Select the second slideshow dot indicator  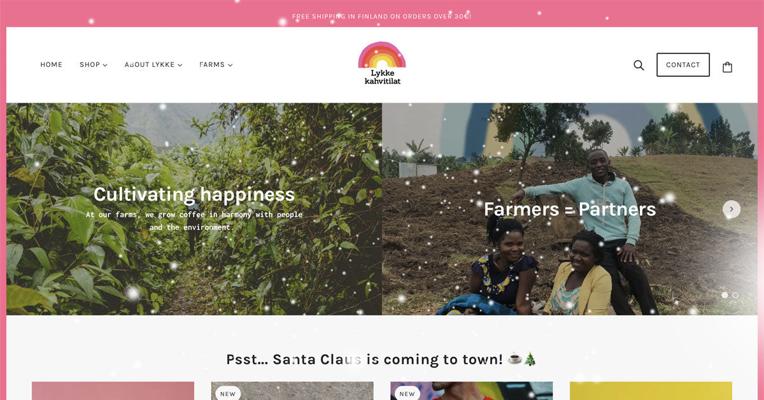(x=735, y=295)
